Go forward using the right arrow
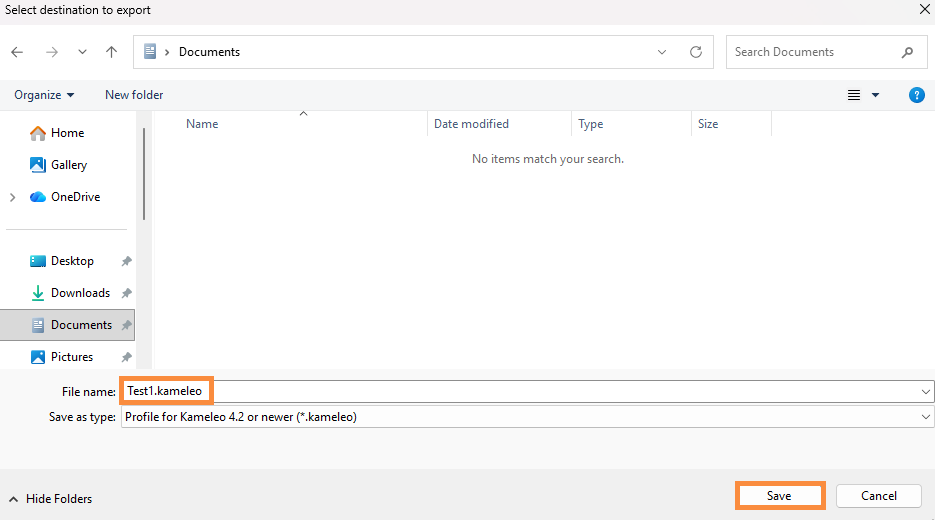 click(x=52, y=52)
